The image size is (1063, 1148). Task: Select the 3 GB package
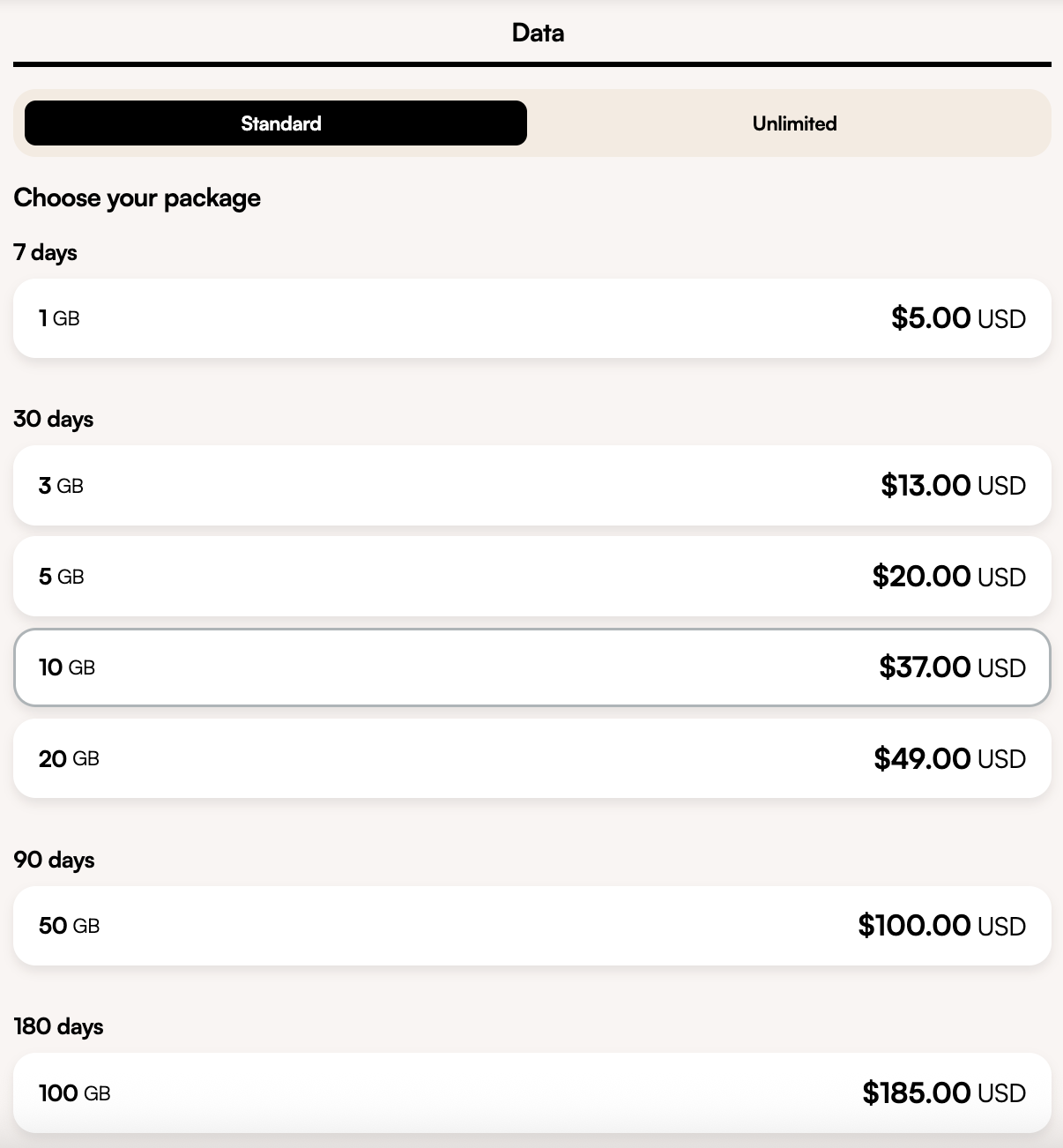[x=531, y=485]
